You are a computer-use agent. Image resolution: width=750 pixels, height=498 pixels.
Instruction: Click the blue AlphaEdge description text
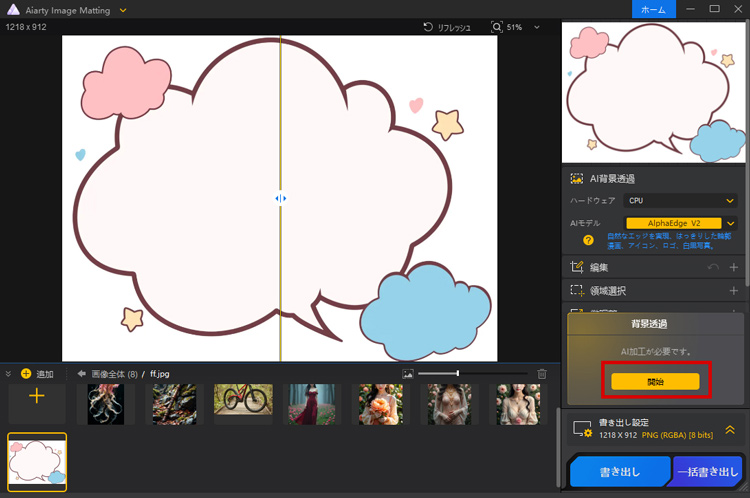[669, 241]
